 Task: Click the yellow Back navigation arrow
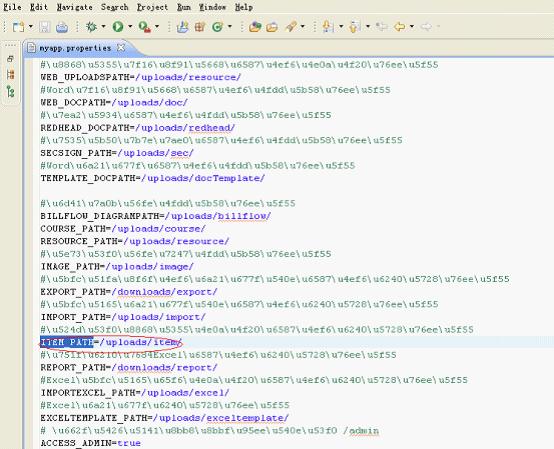399,26
